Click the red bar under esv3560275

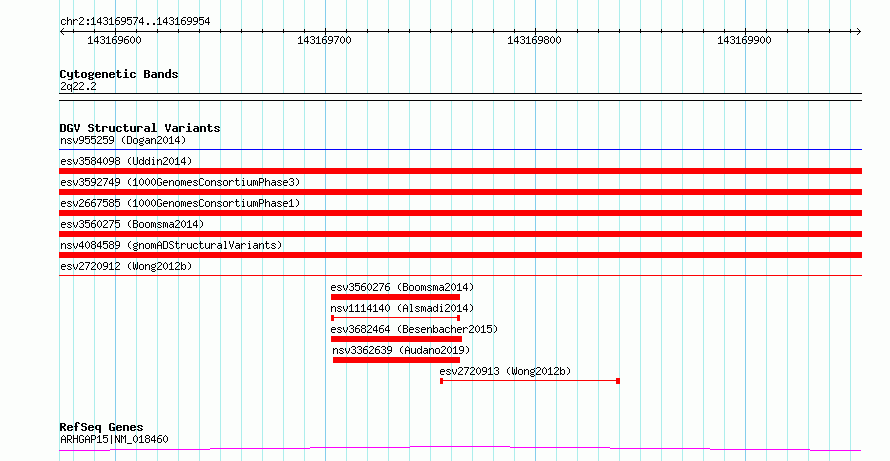[x=460, y=234]
